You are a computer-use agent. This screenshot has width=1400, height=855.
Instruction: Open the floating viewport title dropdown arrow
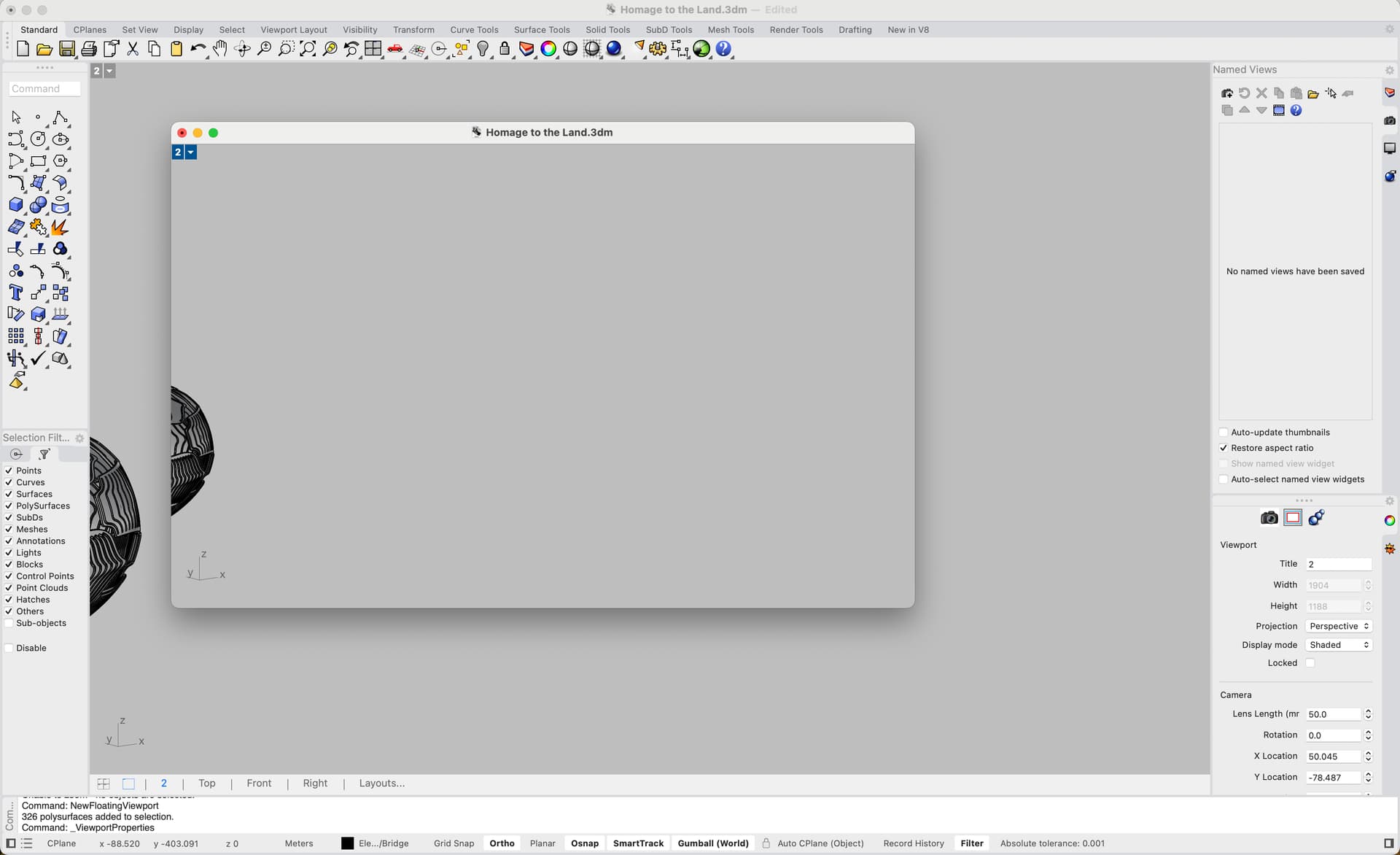tap(191, 152)
